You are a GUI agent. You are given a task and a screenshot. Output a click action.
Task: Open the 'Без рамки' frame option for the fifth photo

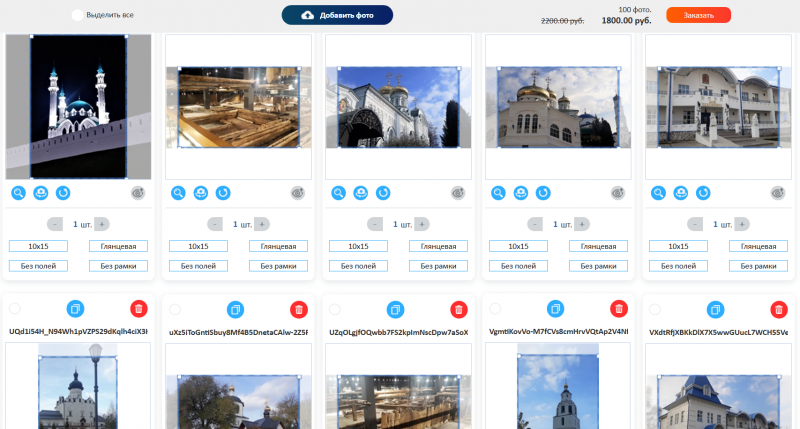(x=758, y=266)
